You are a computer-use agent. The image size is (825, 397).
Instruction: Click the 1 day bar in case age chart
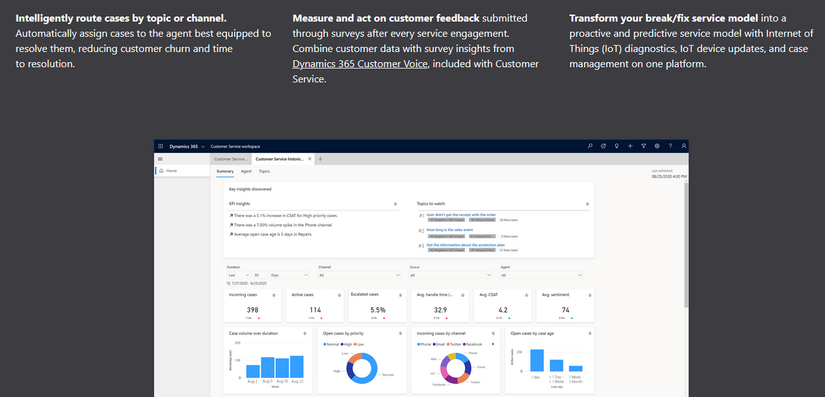(537, 361)
